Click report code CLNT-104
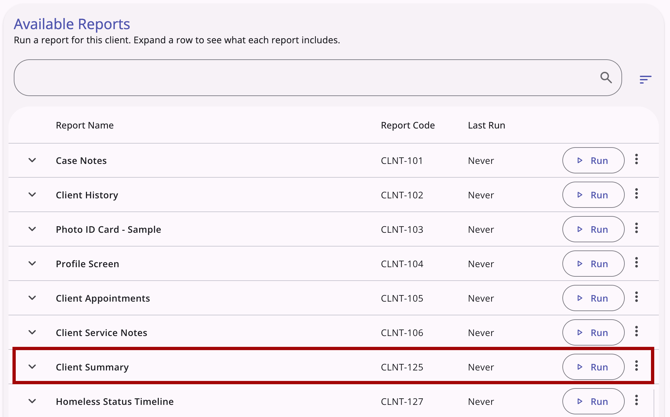670x417 pixels. coord(402,264)
